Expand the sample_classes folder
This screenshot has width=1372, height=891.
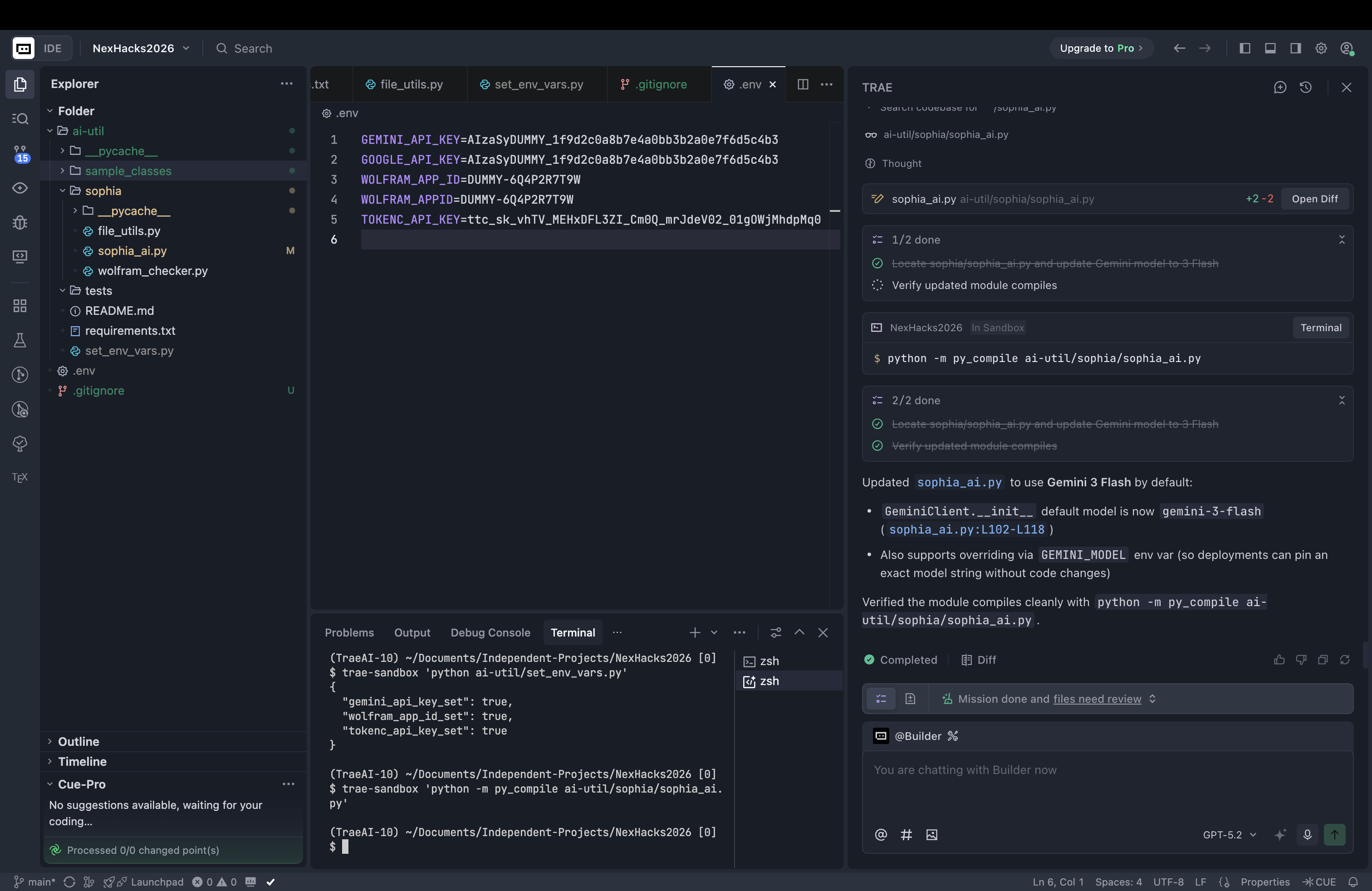point(128,171)
